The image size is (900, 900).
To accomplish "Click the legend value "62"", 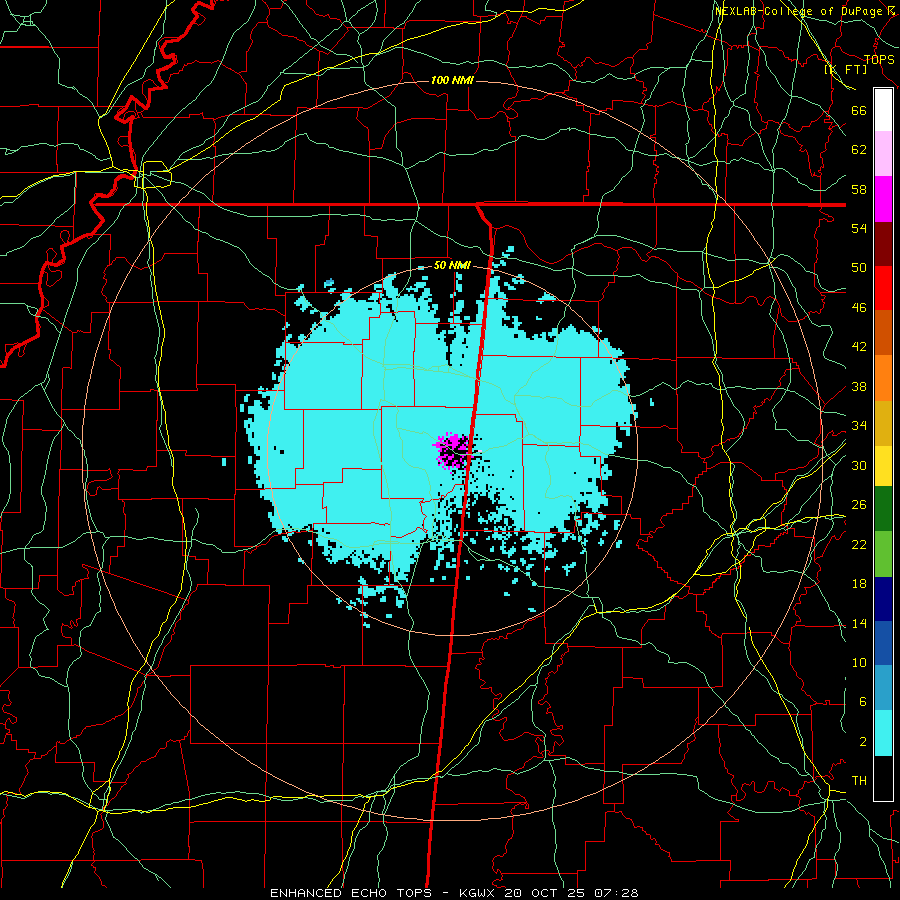I will (859, 150).
